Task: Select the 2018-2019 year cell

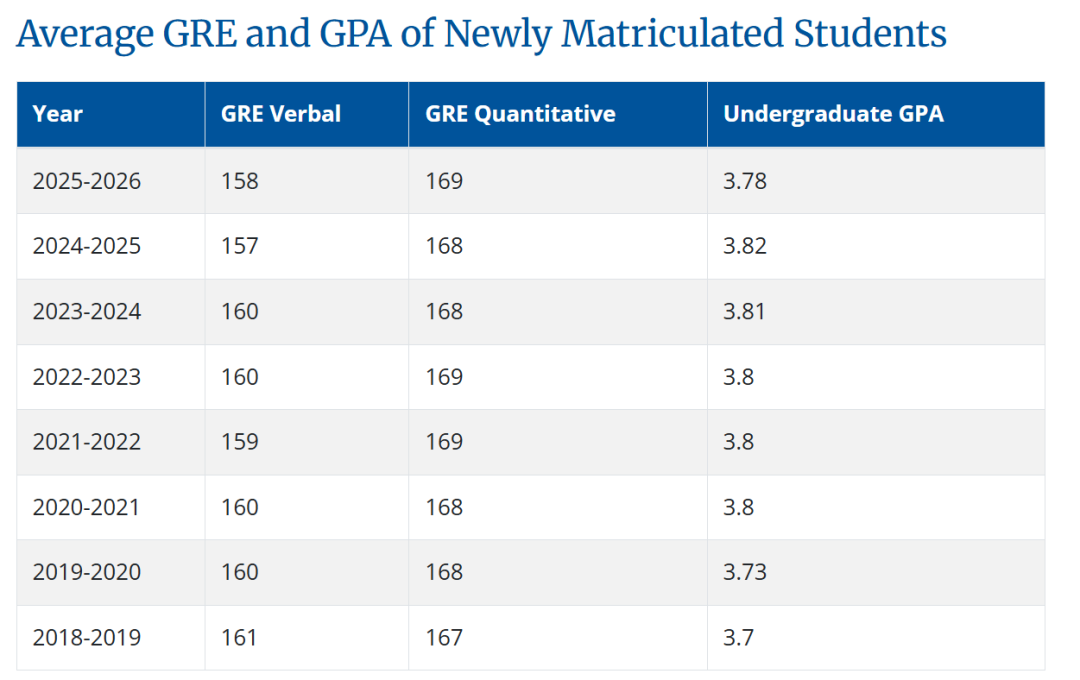Action: [x=87, y=637]
